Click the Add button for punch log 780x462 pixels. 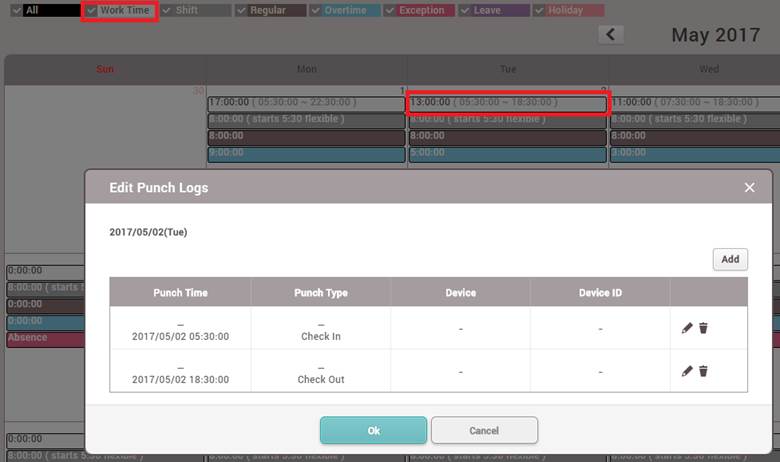730,259
